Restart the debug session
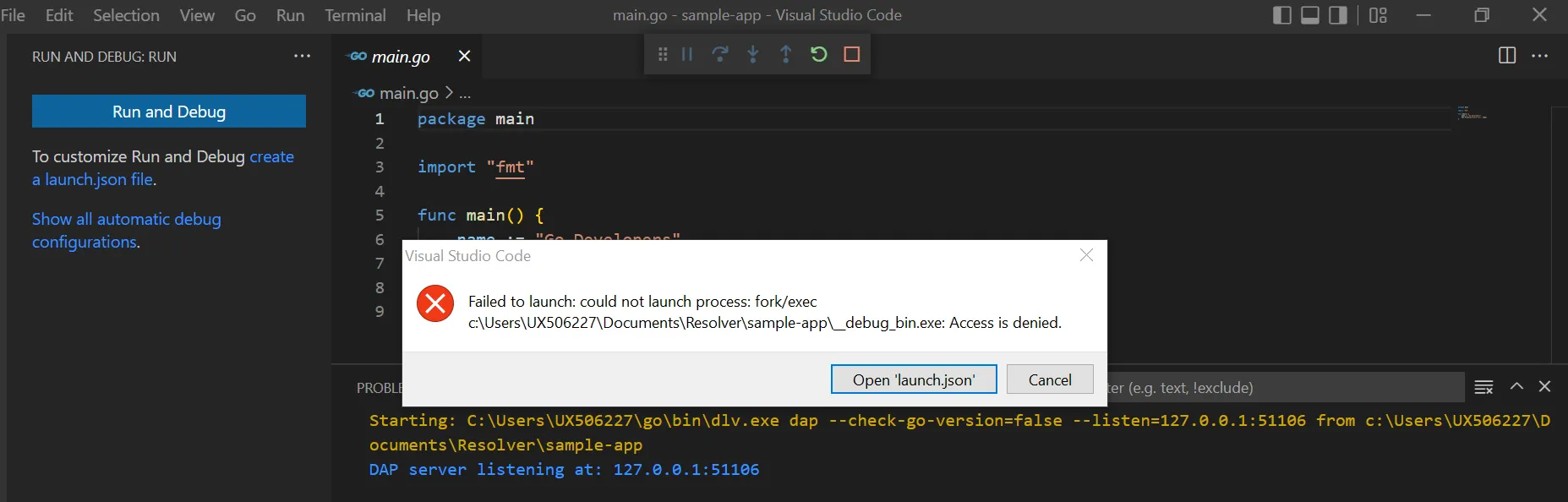The image size is (1568, 502). 818,54
